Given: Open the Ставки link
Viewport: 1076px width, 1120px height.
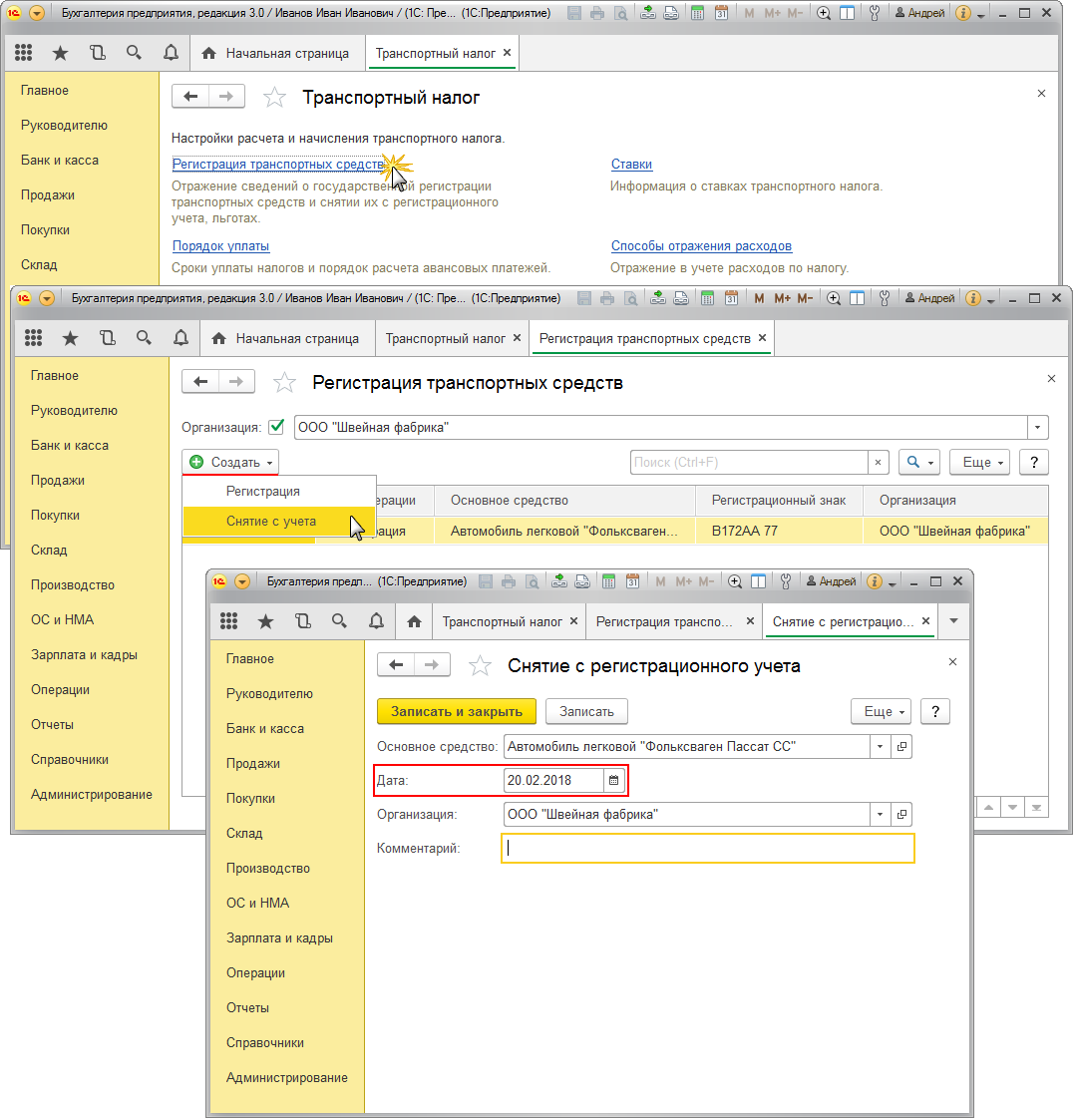Looking at the screenshot, I should click(x=631, y=165).
